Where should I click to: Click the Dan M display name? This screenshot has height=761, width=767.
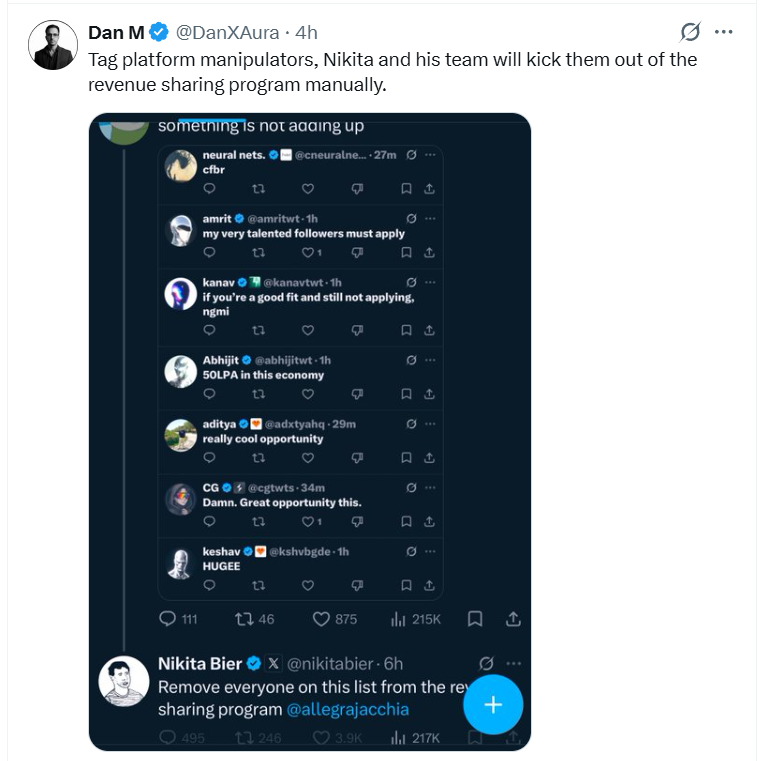(x=116, y=33)
